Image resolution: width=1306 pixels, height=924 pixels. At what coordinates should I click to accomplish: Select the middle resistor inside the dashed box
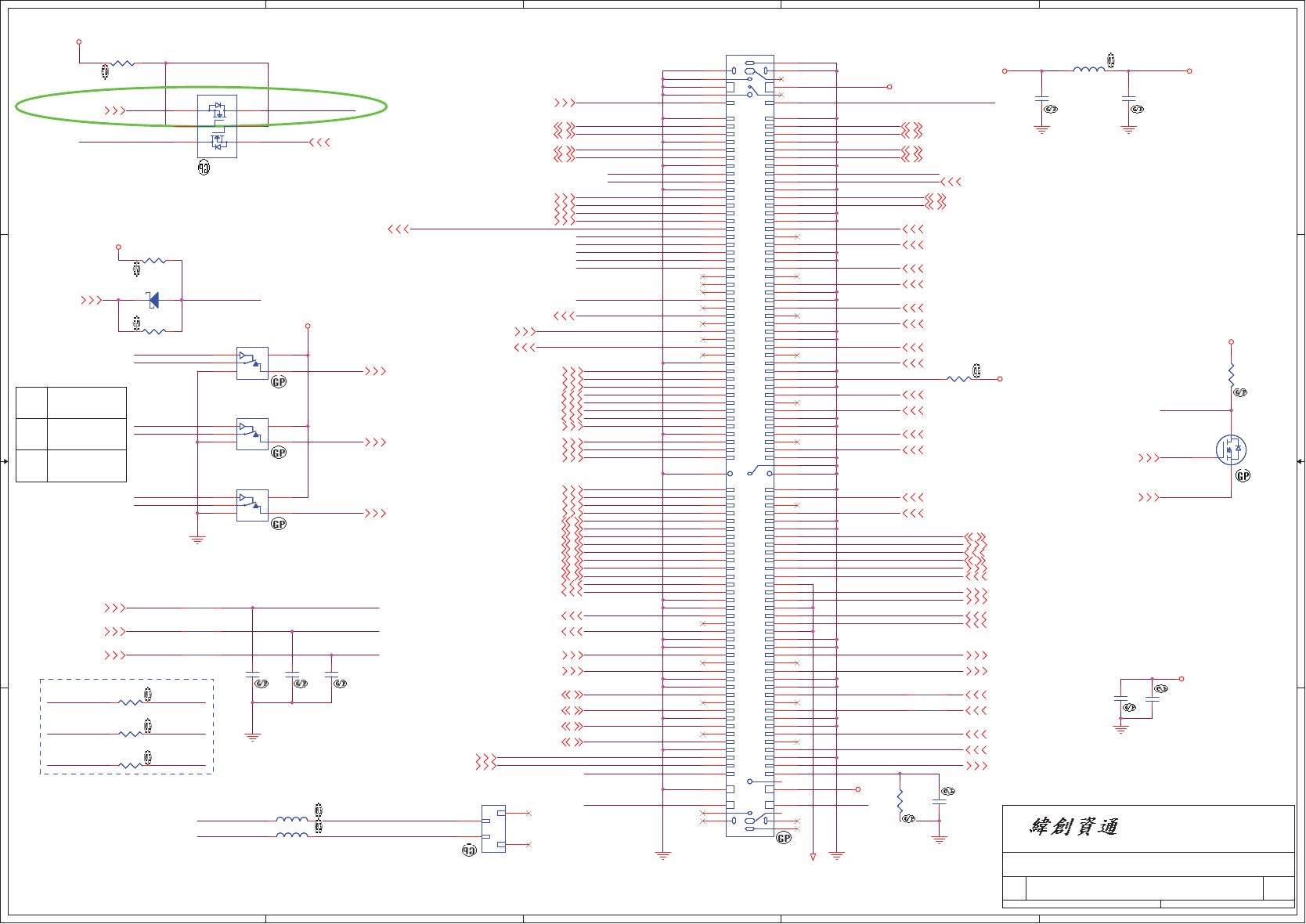pyautogui.click(x=130, y=734)
